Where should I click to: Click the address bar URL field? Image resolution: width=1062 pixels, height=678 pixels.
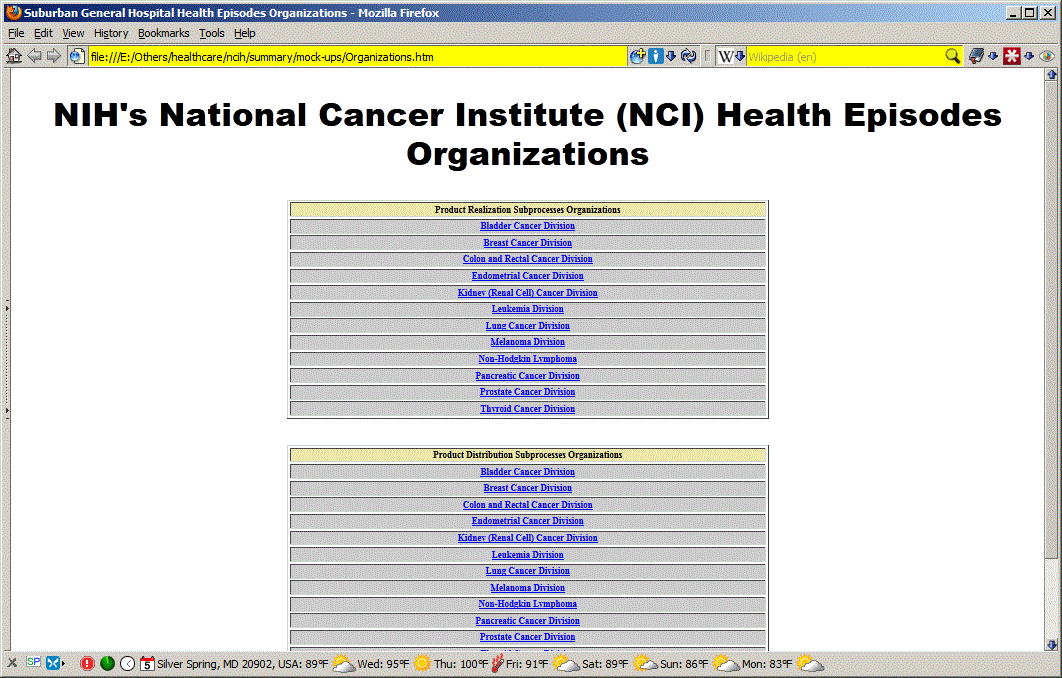tap(357, 57)
